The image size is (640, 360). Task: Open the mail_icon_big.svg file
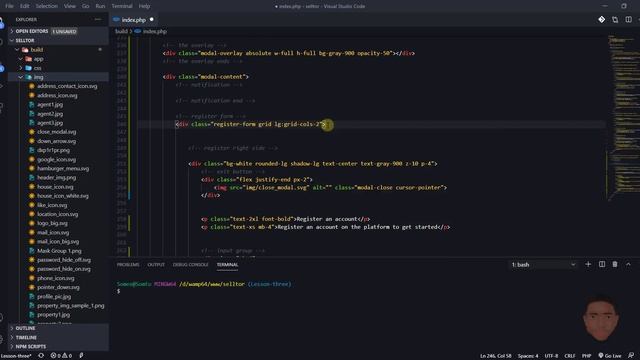click(58, 241)
